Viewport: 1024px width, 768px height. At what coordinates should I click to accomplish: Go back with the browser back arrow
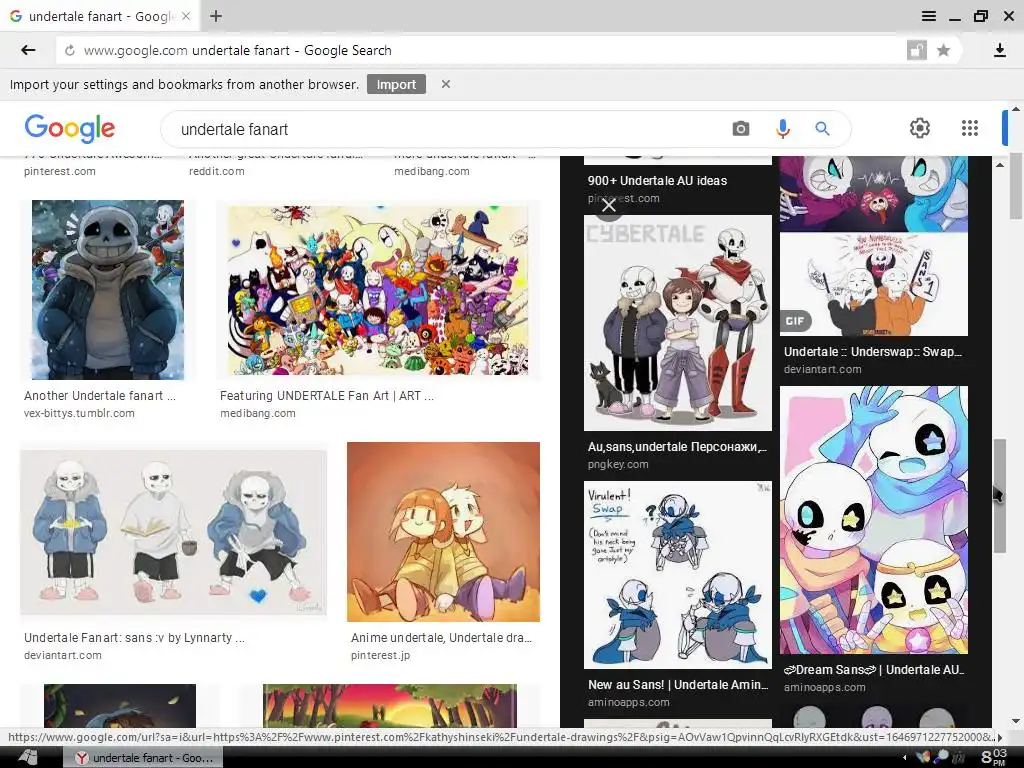point(28,50)
